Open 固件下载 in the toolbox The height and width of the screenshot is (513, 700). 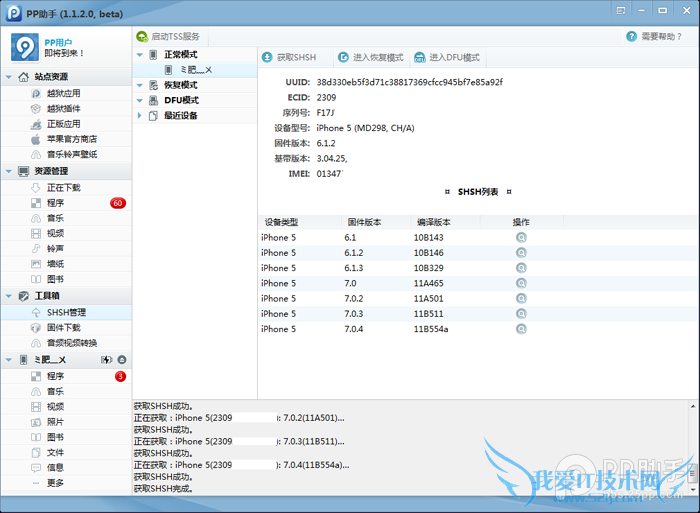click(64, 327)
